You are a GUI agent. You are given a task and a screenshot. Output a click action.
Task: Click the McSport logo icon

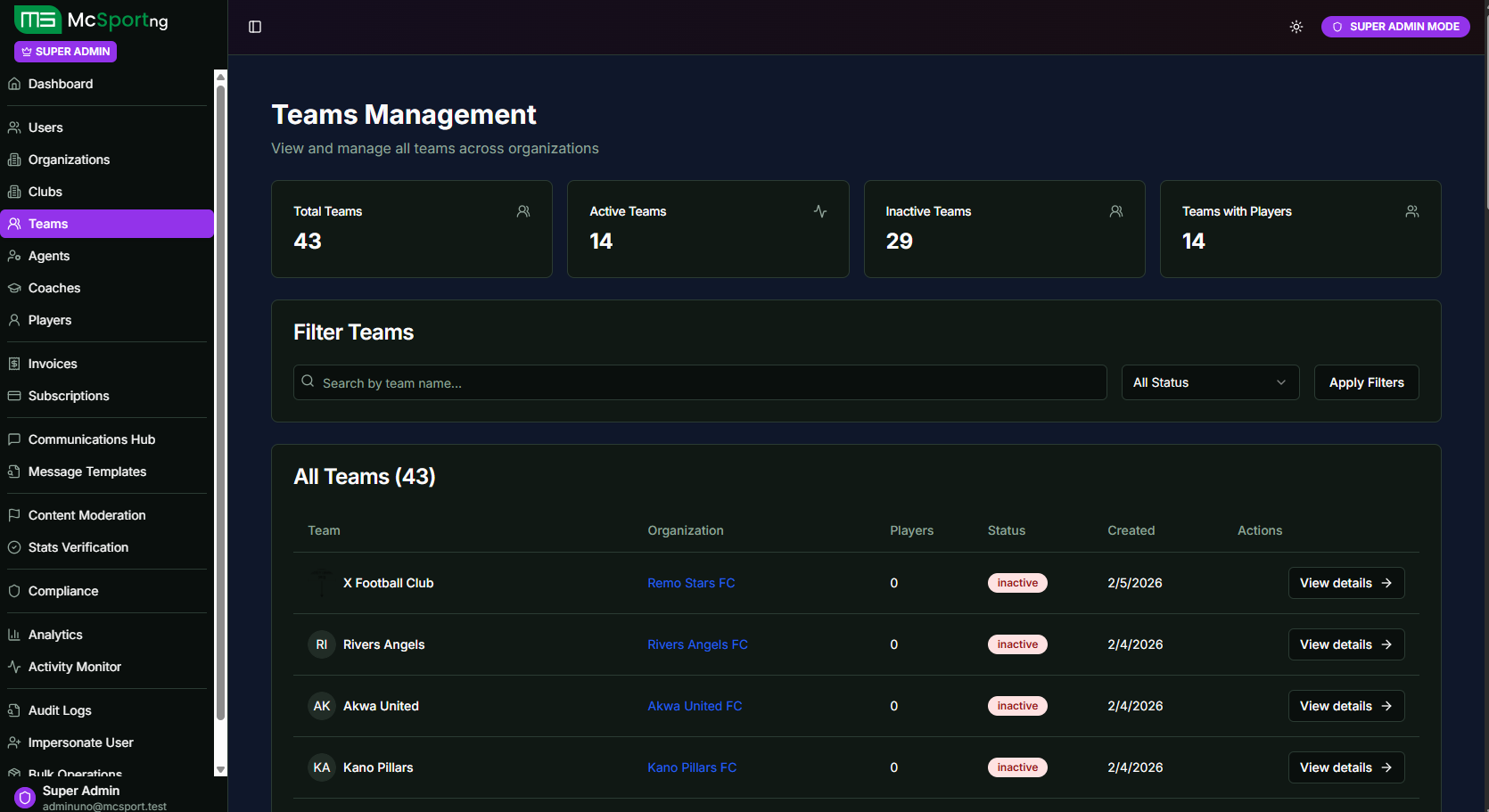tap(37, 20)
